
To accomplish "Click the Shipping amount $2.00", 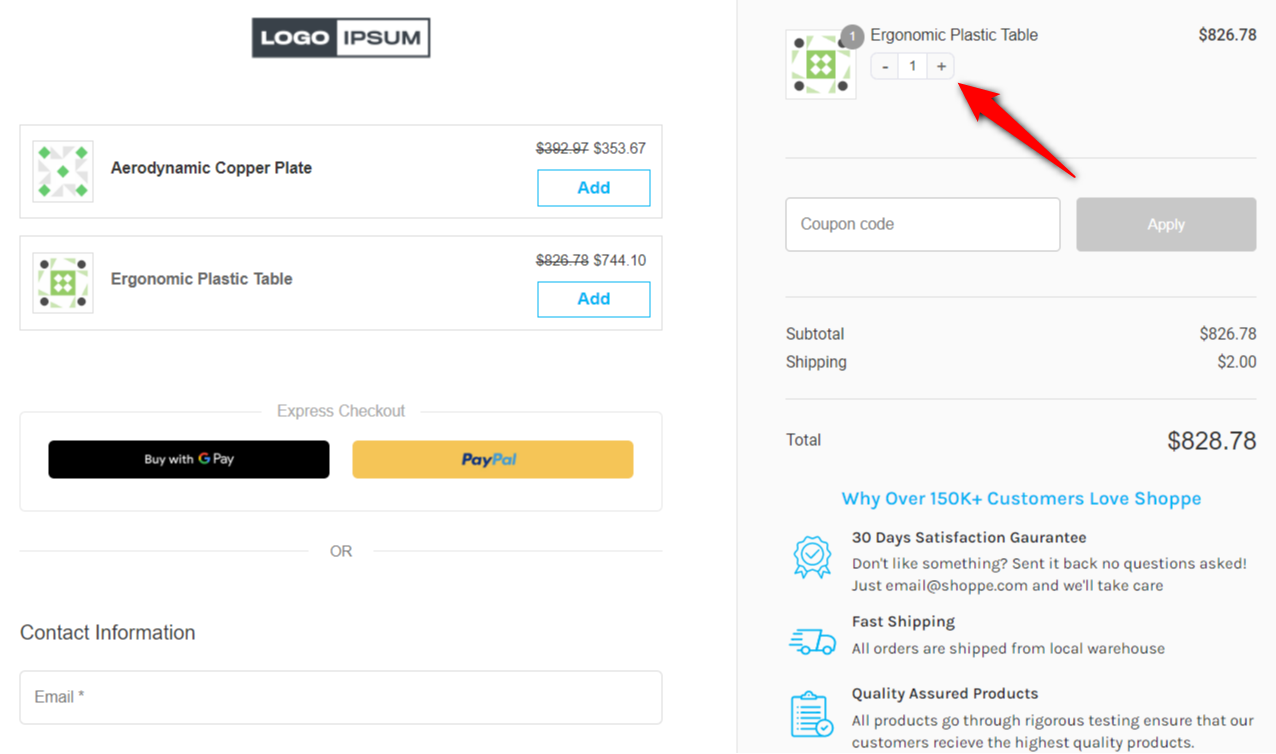I will pyautogui.click(x=1237, y=362).
